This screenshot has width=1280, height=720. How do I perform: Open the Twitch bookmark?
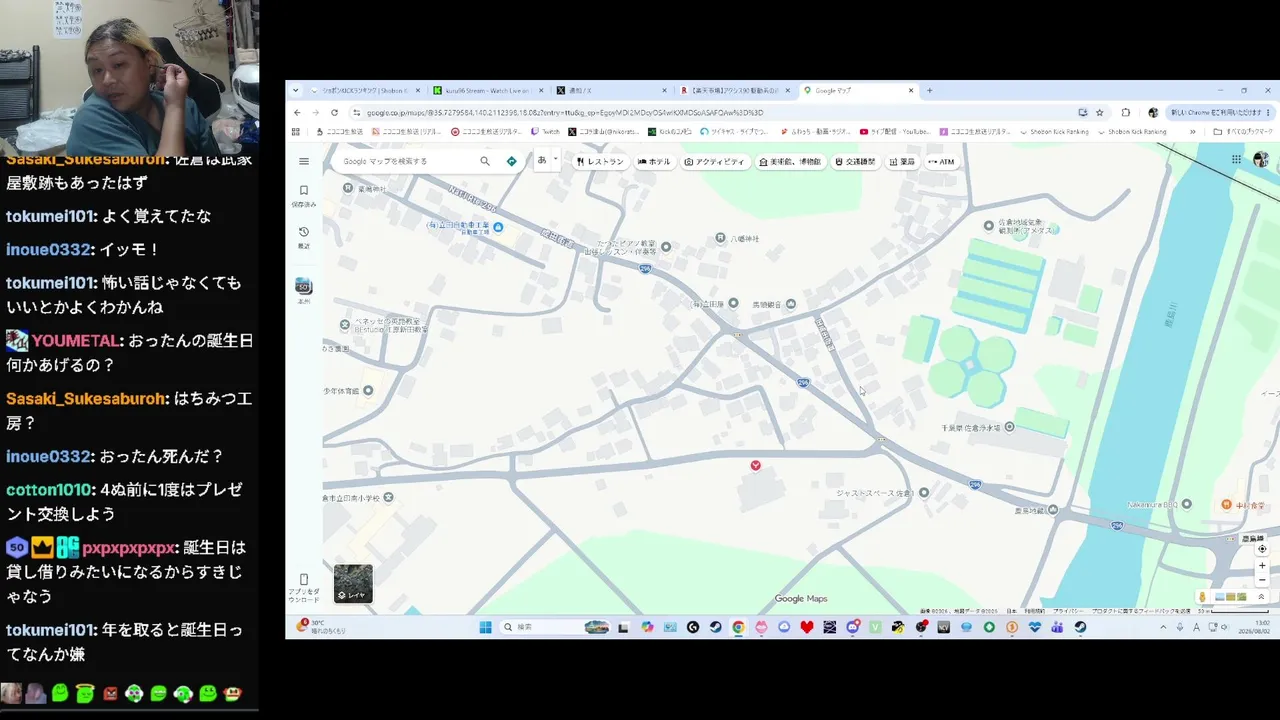pyautogui.click(x=545, y=131)
